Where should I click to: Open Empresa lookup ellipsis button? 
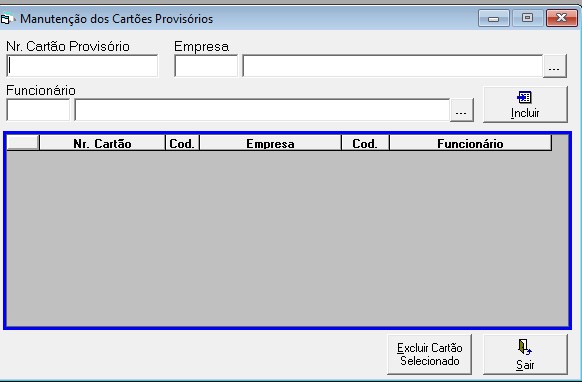[555, 66]
